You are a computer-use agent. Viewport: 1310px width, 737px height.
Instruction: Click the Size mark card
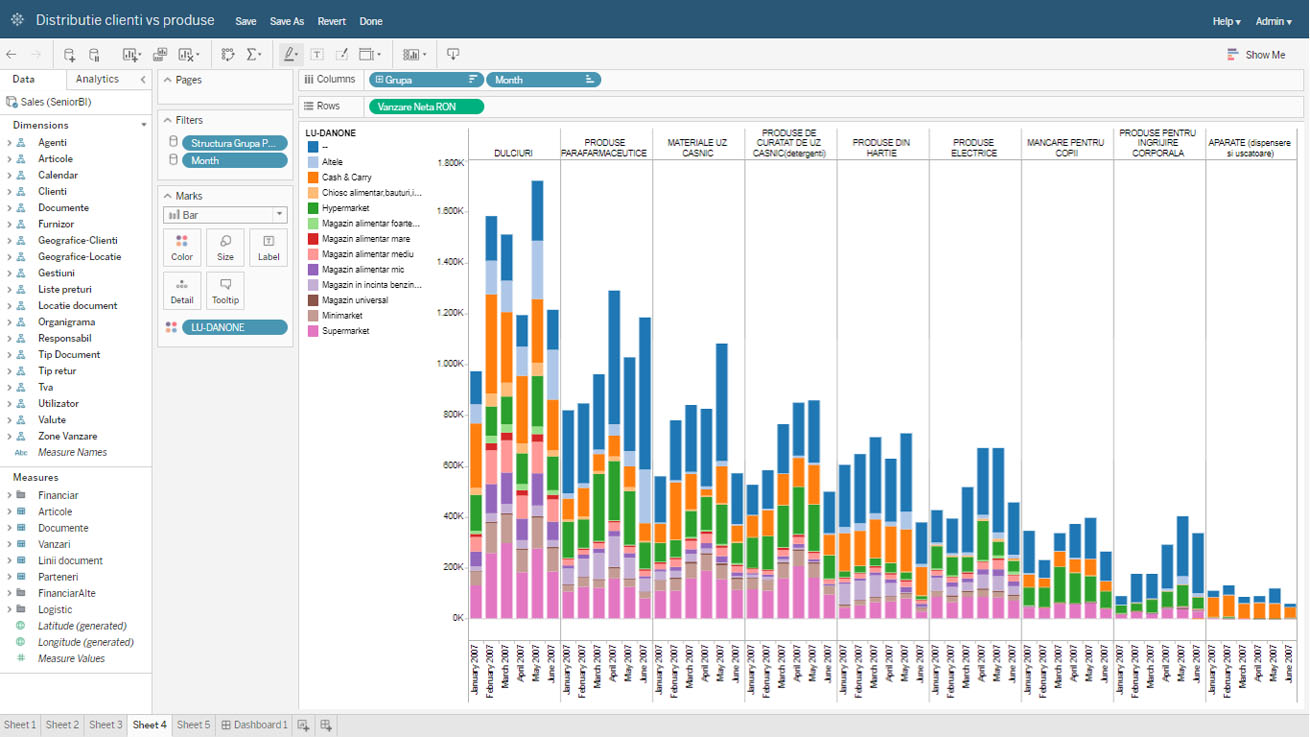[x=225, y=247]
